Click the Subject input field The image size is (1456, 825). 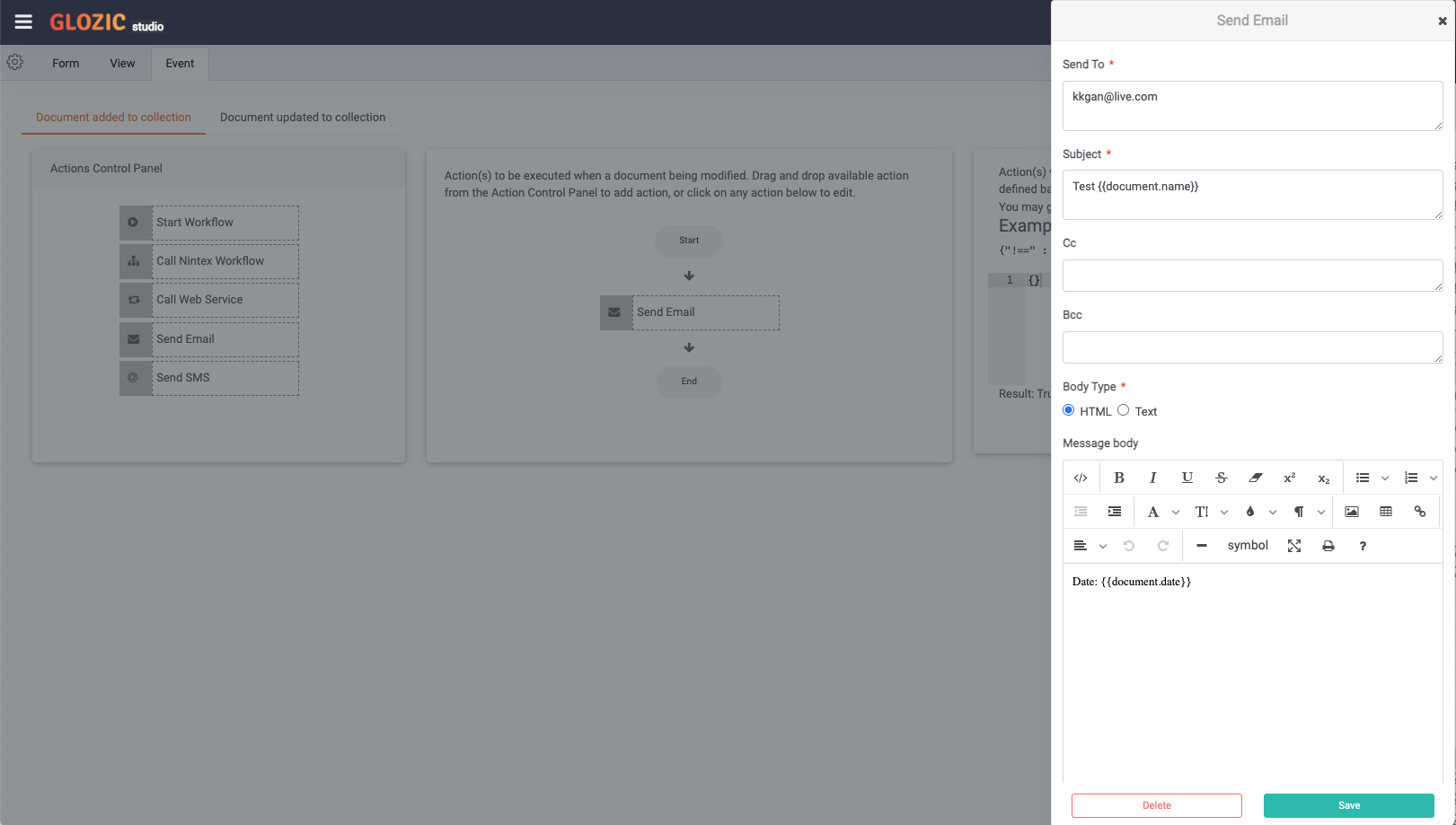(1252, 195)
